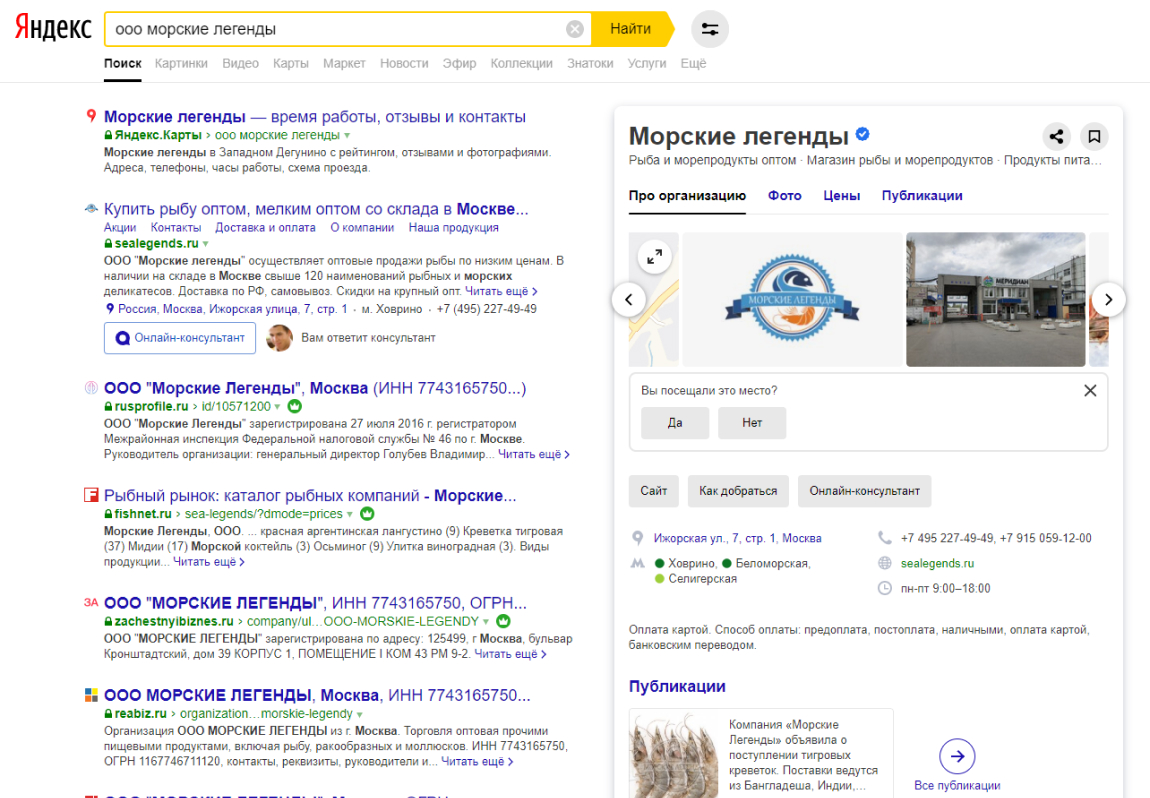
Task: Open the Yandex logo home link
Action: (x=54, y=28)
